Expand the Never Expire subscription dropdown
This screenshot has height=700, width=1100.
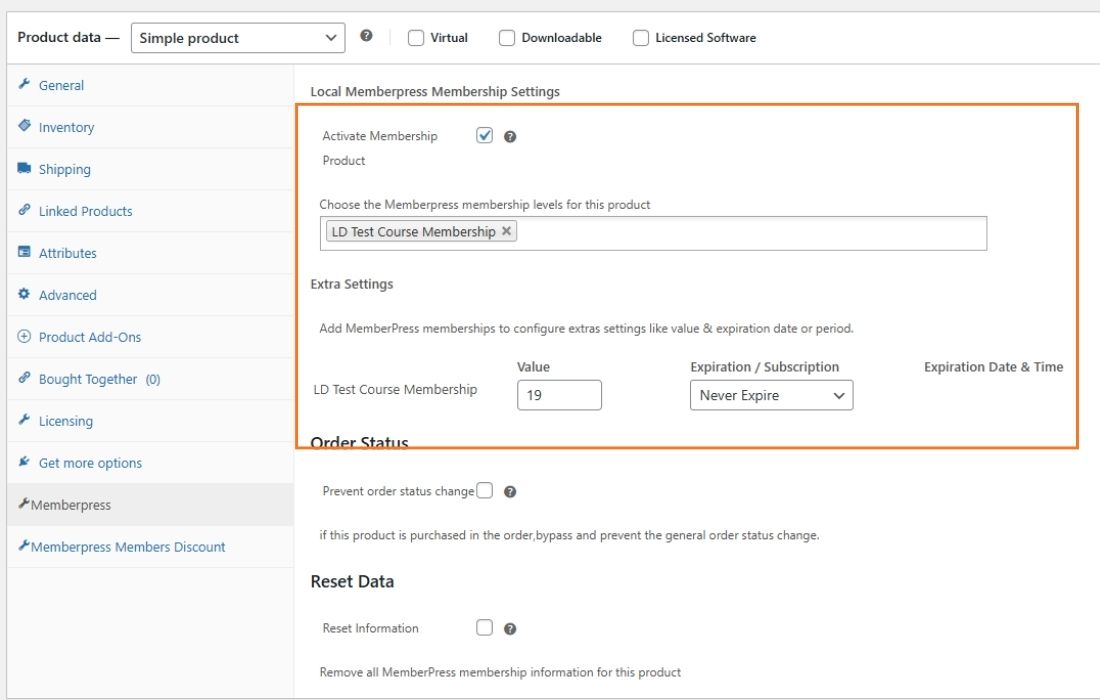(771, 395)
